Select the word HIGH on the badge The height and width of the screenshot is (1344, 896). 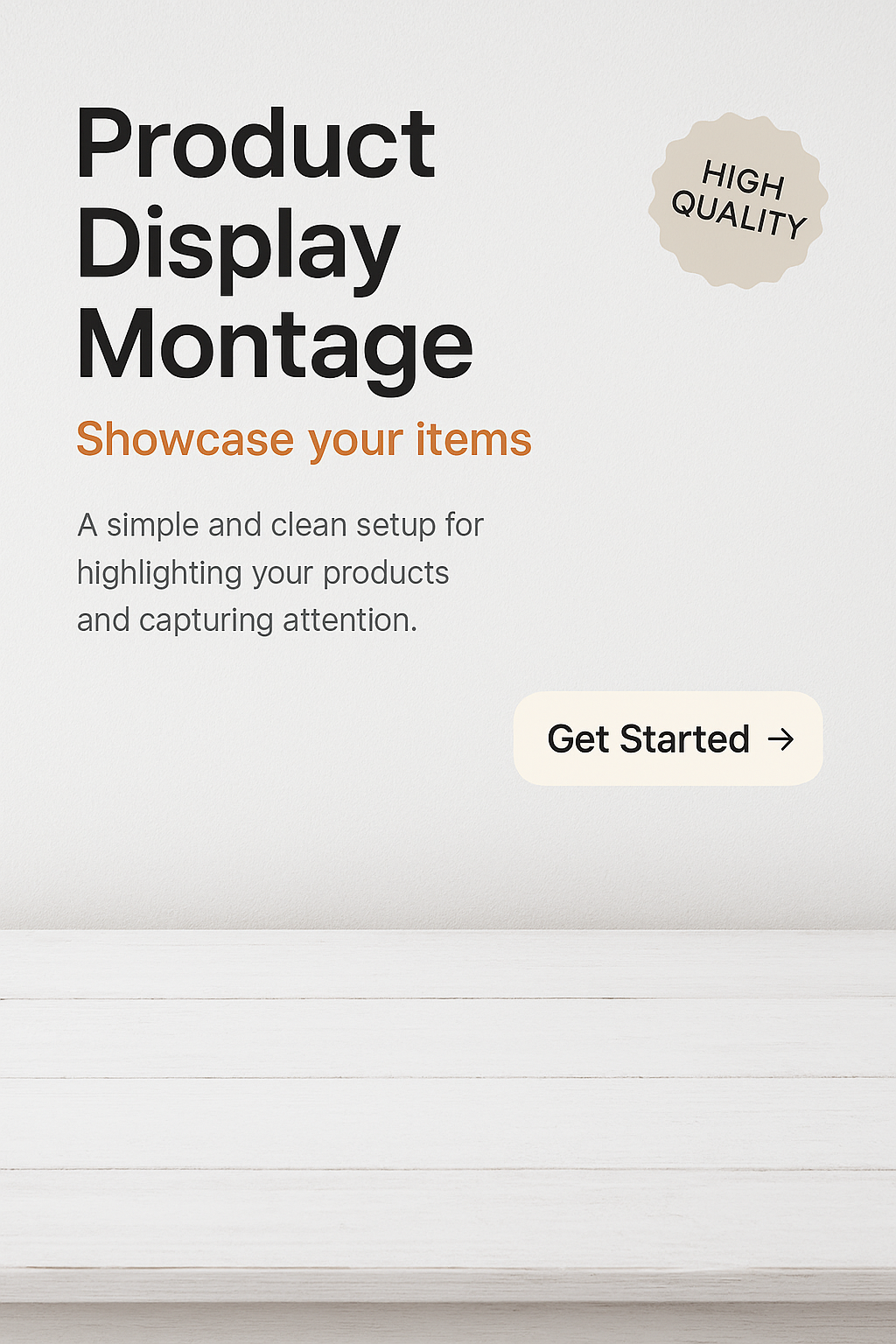[x=744, y=178]
